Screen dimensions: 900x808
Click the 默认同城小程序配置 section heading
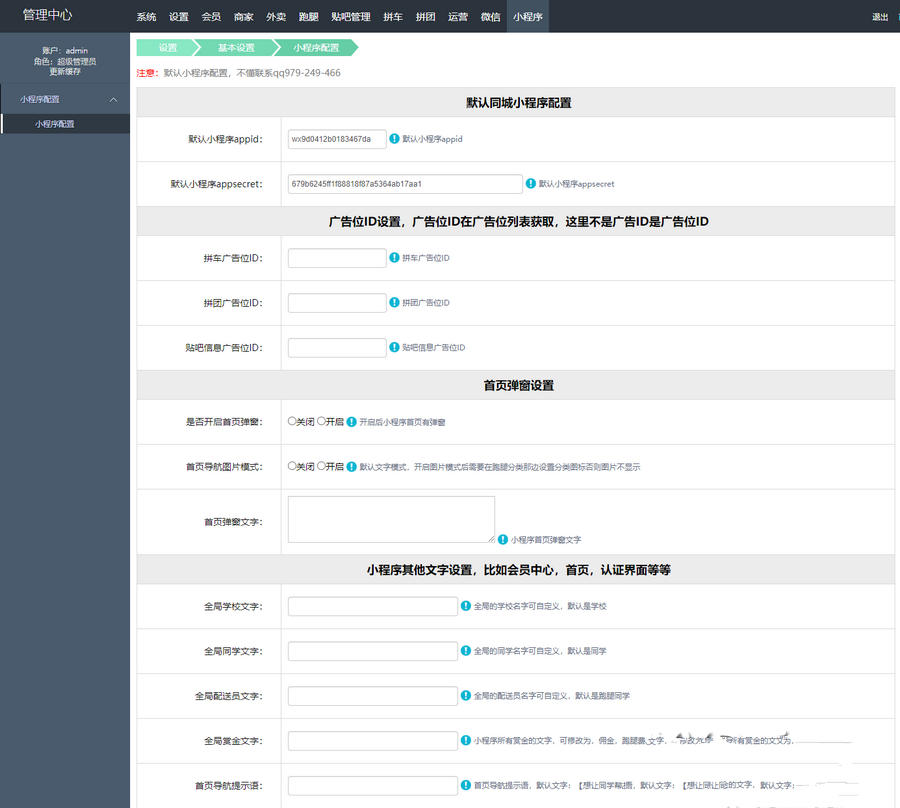point(518,103)
